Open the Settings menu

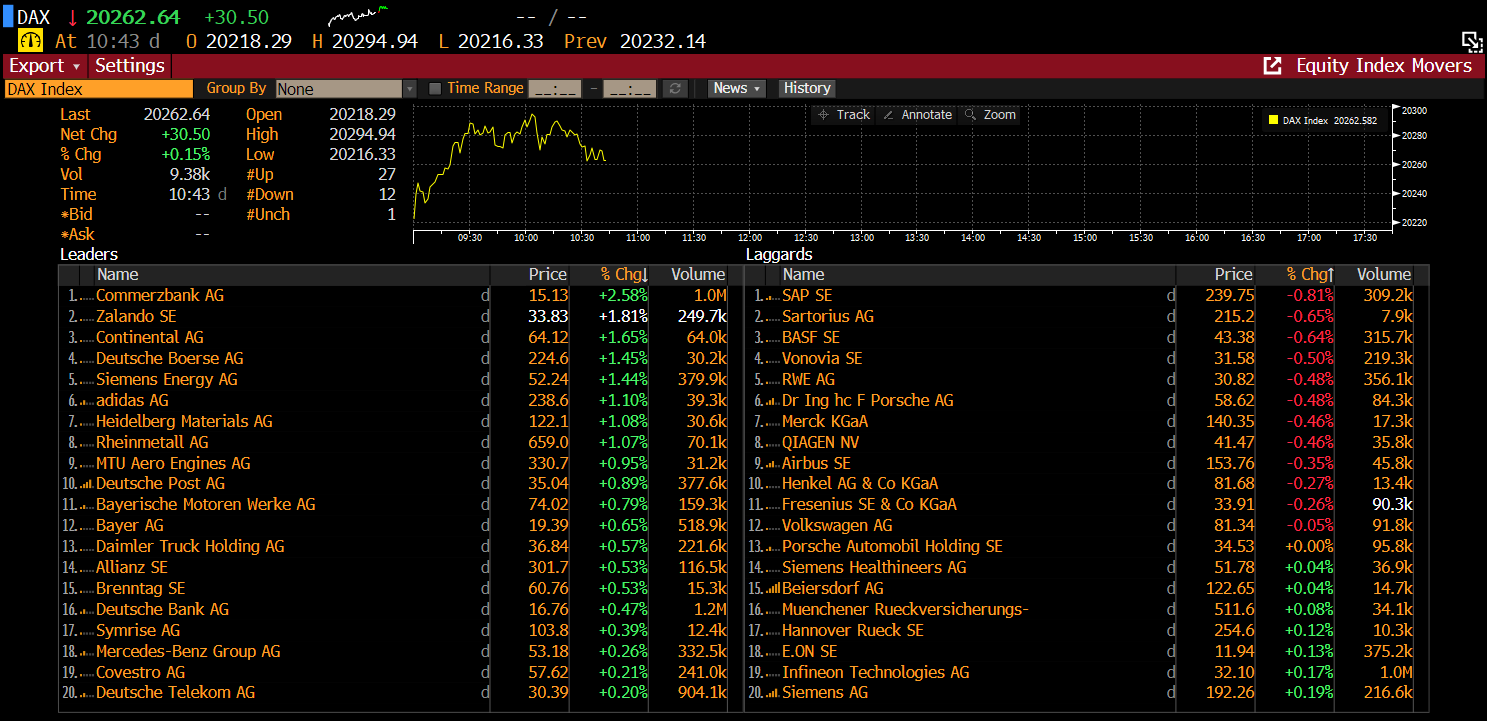(129, 66)
